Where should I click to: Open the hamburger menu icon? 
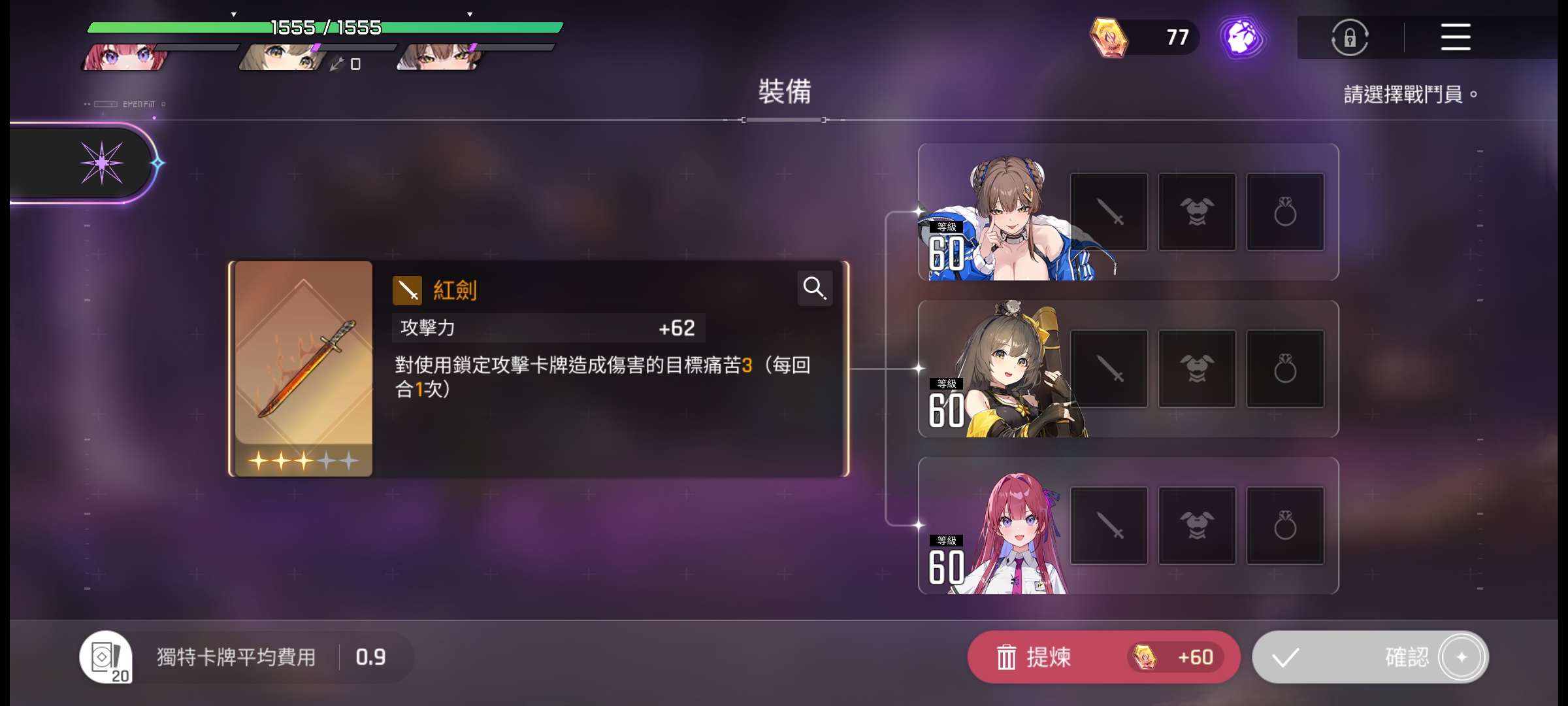(1456, 37)
